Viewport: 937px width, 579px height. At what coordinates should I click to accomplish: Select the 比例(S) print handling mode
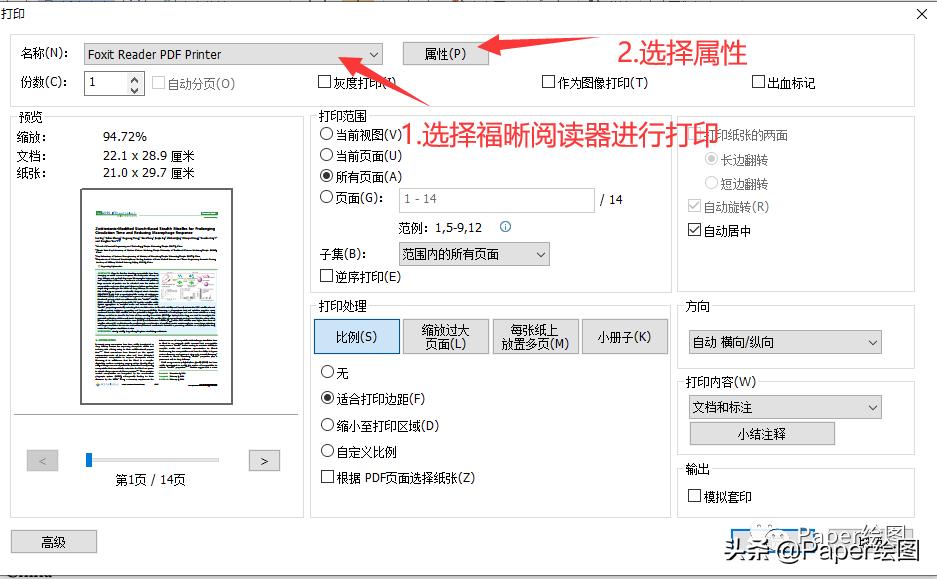click(356, 336)
